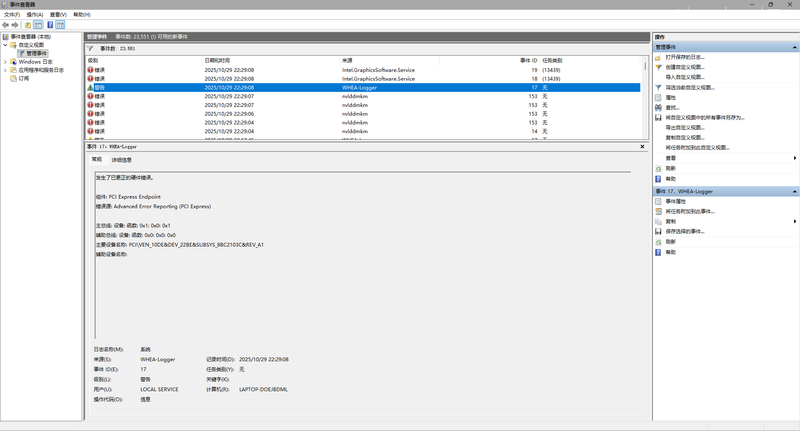Switch to the 详细信息 tab

(121, 159)
